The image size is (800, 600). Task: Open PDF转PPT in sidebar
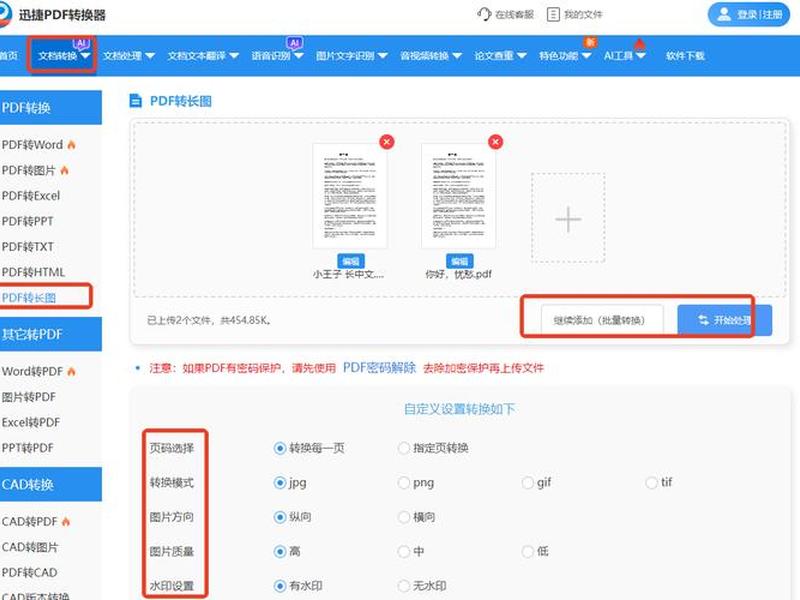click(27, 221)
